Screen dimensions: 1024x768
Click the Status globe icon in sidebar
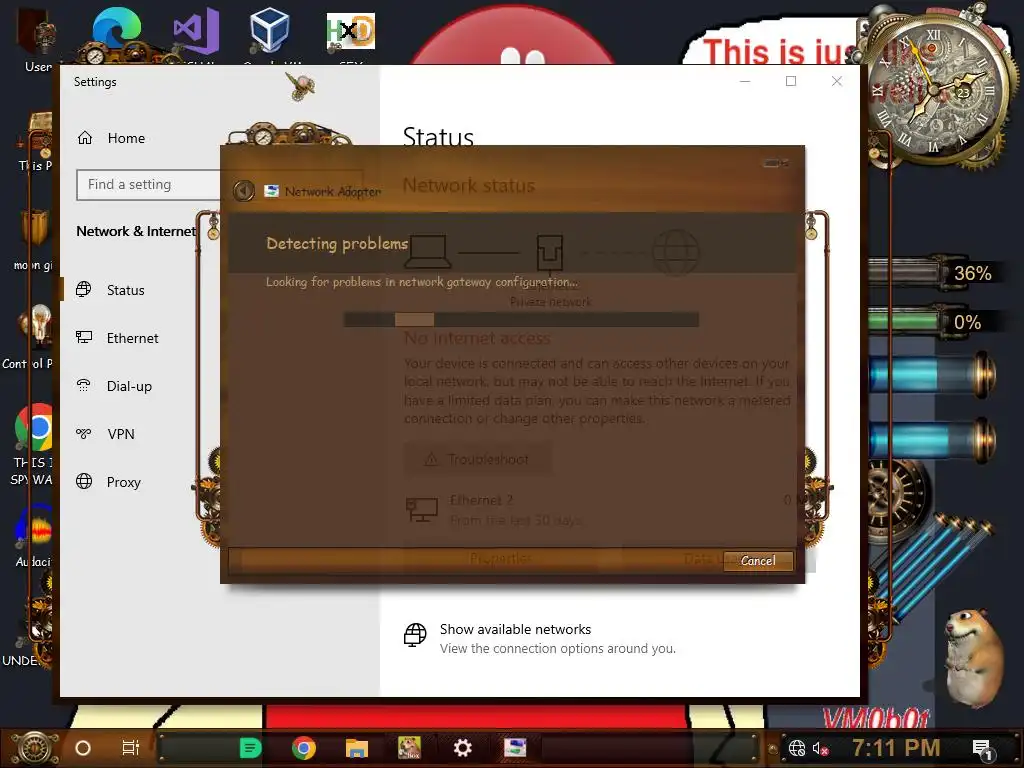pyautogui.click(x=84, y=289)
